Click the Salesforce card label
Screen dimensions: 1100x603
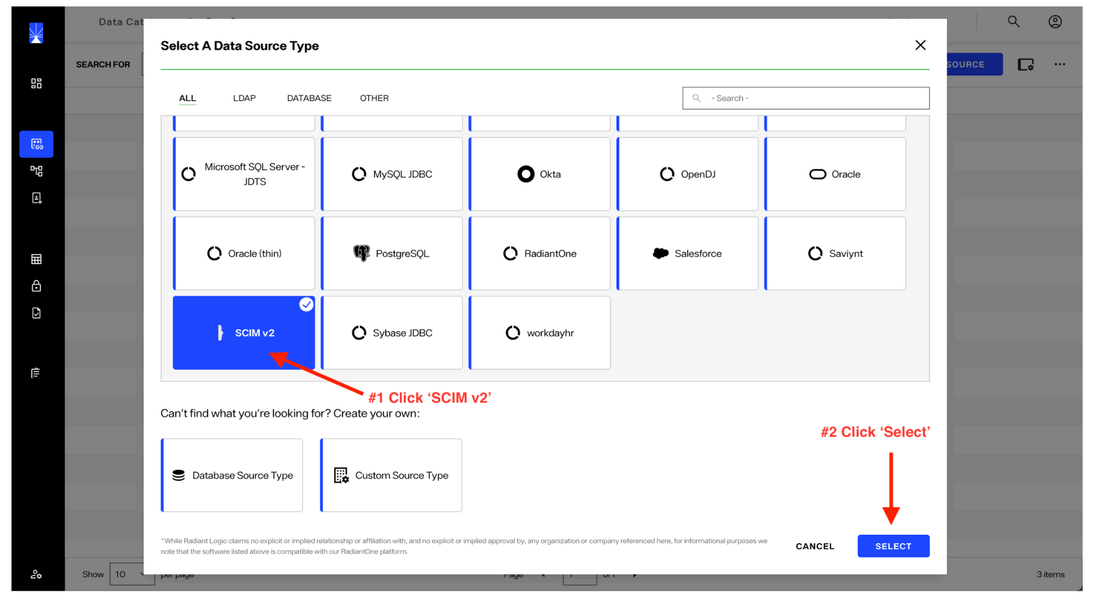point(698,253)
